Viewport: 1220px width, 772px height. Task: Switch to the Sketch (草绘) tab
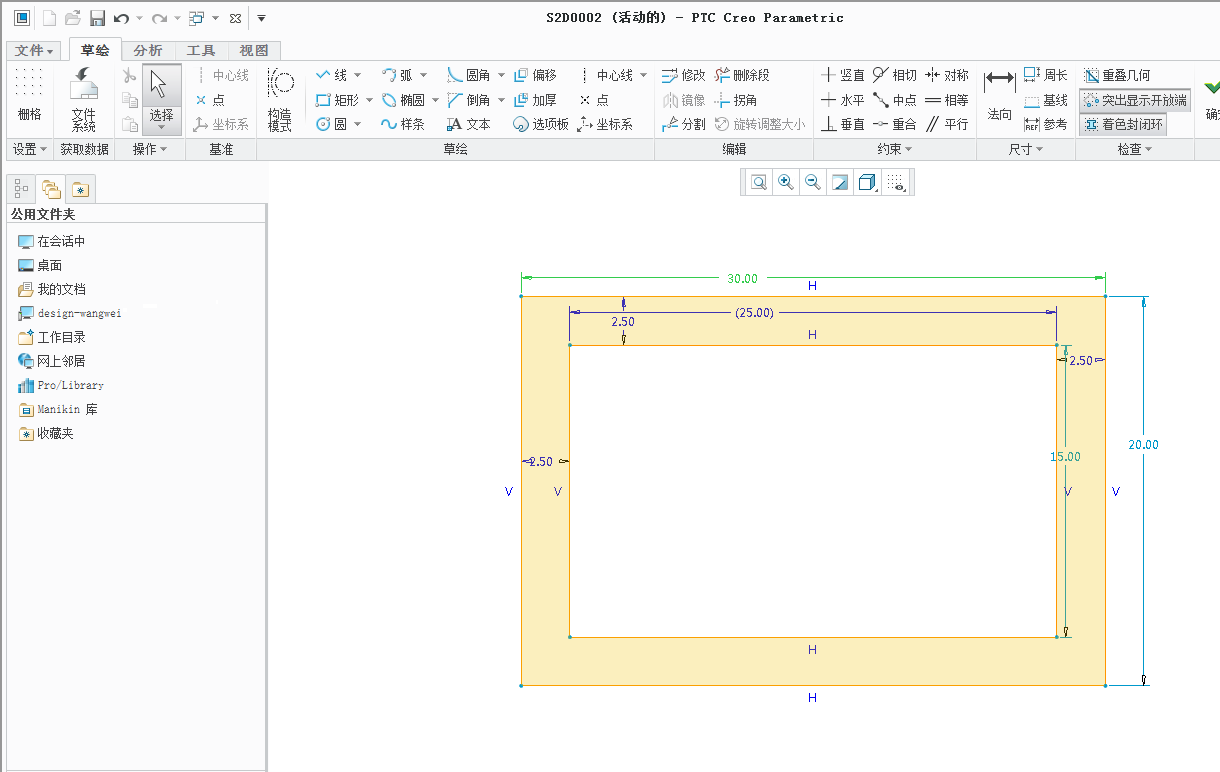[x=95, y=50]
